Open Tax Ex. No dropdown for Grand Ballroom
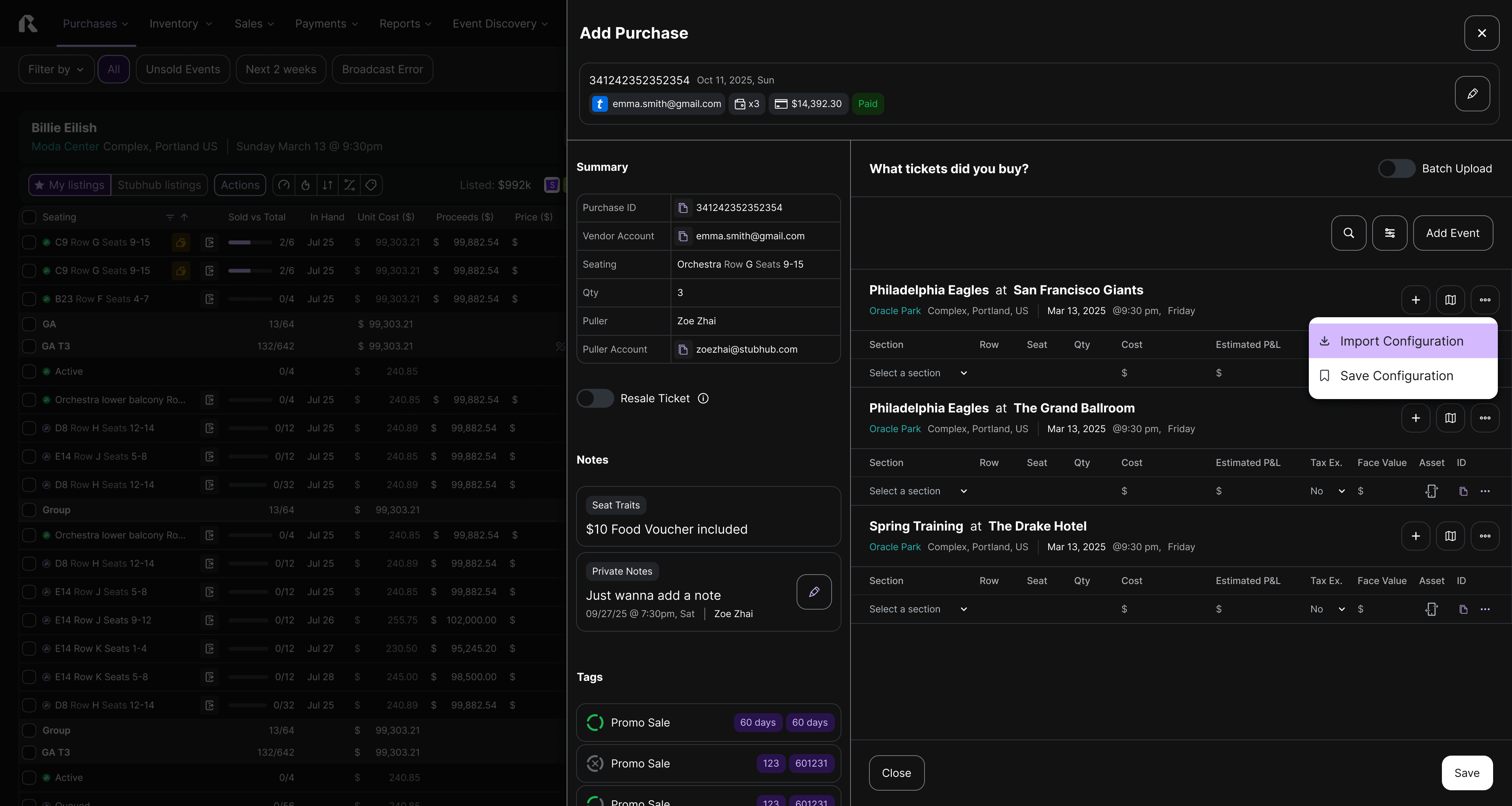This screenshot has height=806, width=1512. tap(1327, 492)
